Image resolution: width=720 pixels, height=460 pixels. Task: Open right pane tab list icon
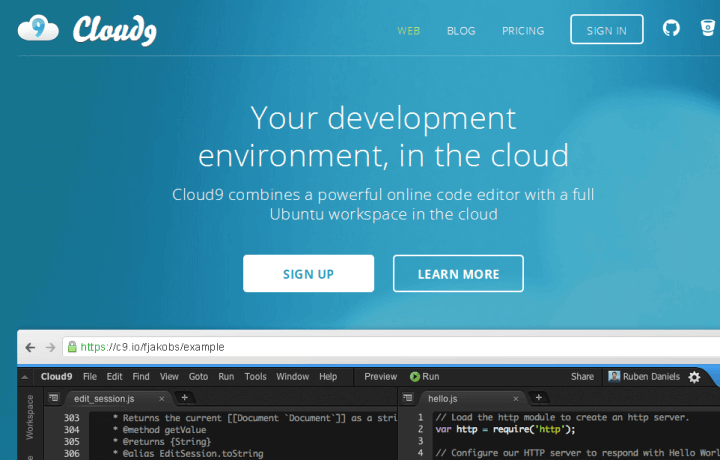click(408, 398)
